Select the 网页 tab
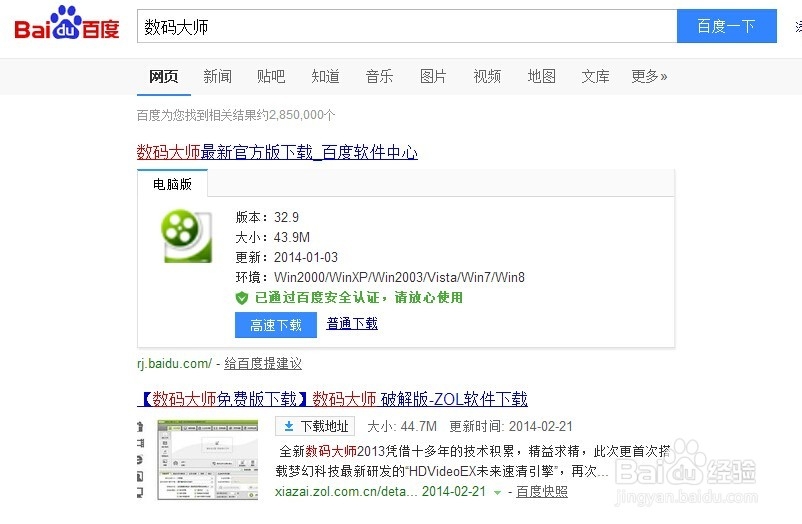The height and width of the screenshot is (524, 802). (164, 77)
